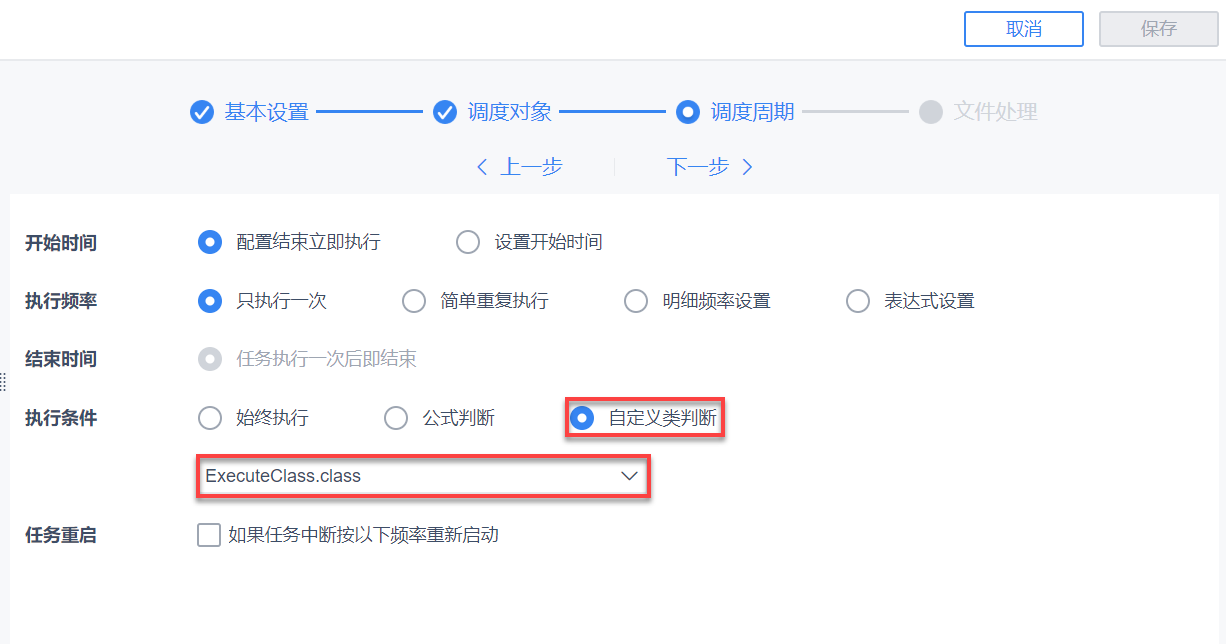
Task: Click the 取消 button
Action: tap(1023, 29)
